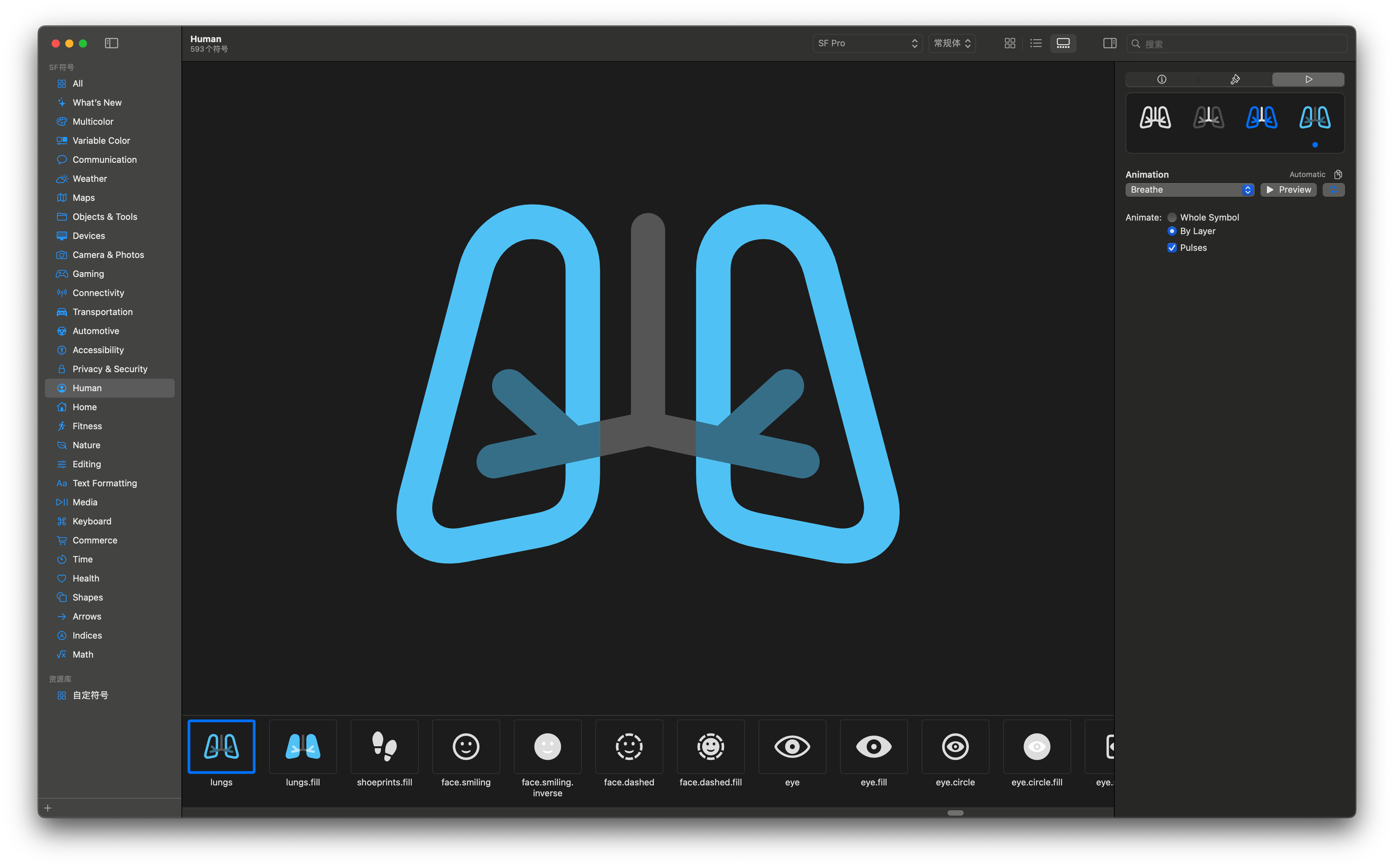Switch to list view layout
Viewport: 1394px width, 868px height.
pos(1035,43)
